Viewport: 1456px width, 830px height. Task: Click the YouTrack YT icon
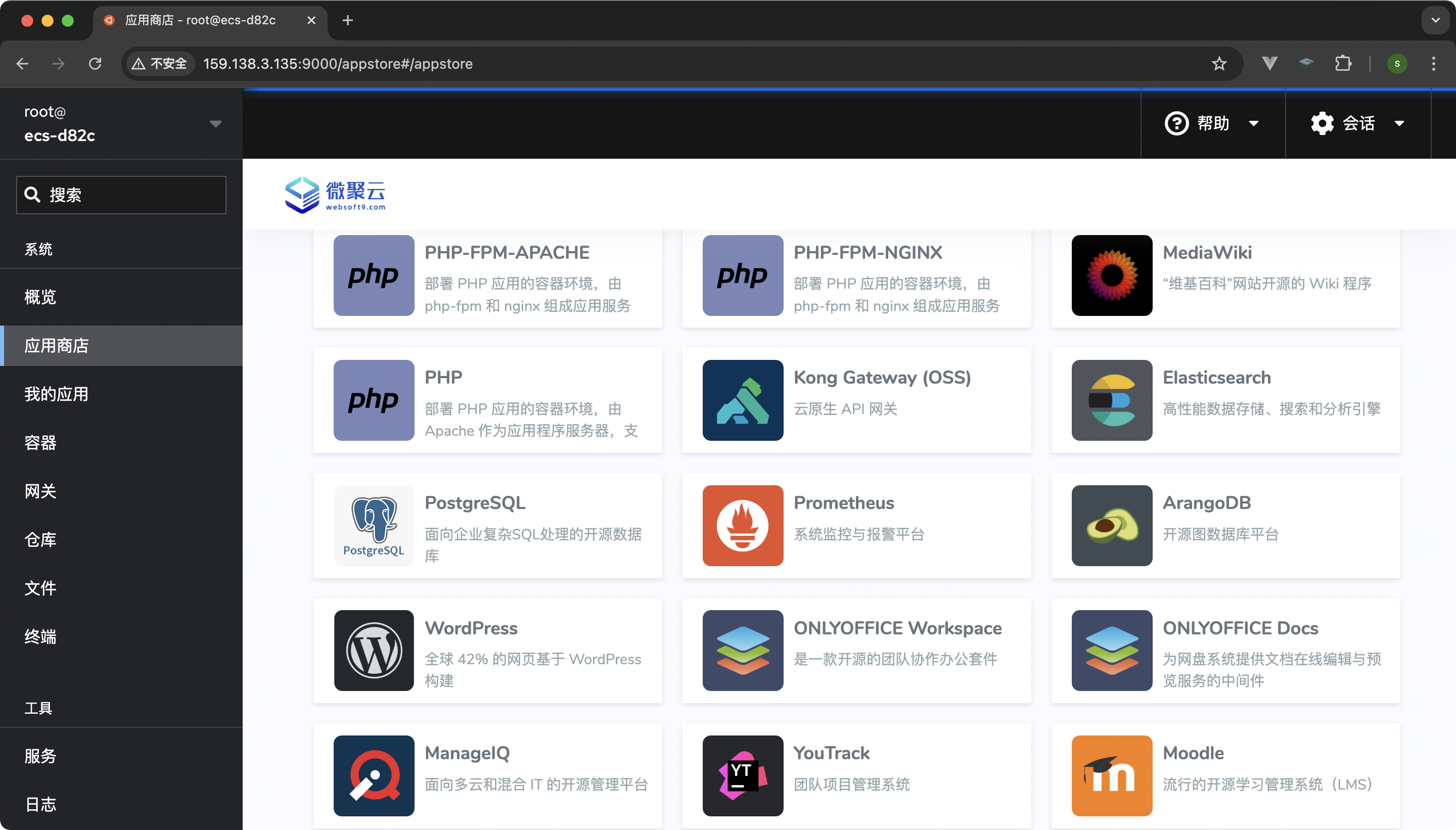[x=742, y=775]
